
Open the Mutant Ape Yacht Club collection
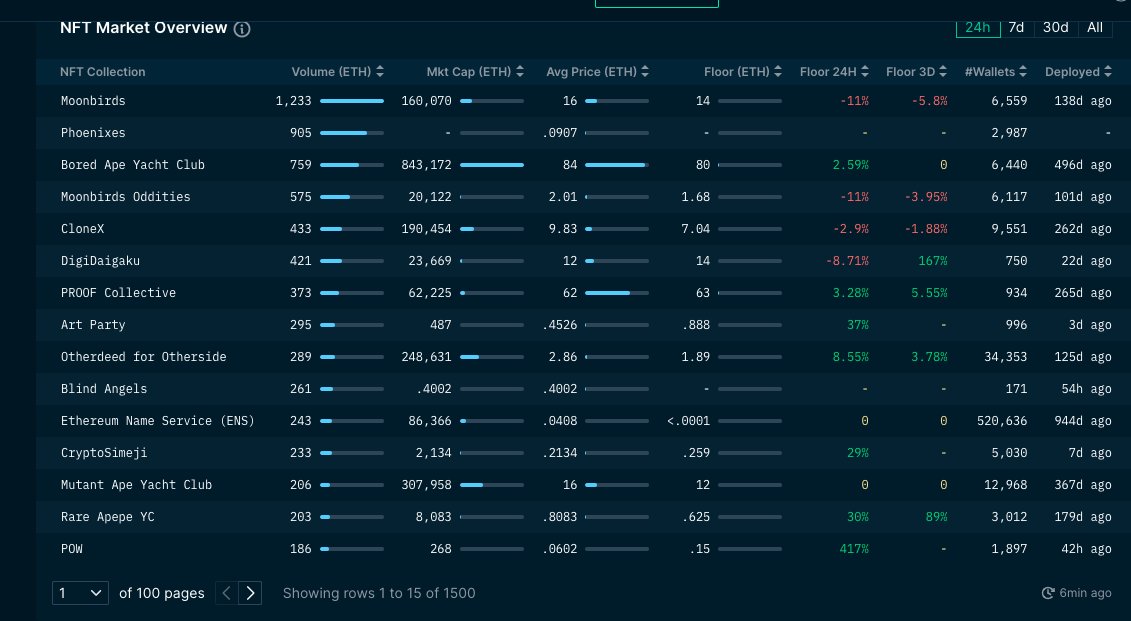(x=136, y=485)
